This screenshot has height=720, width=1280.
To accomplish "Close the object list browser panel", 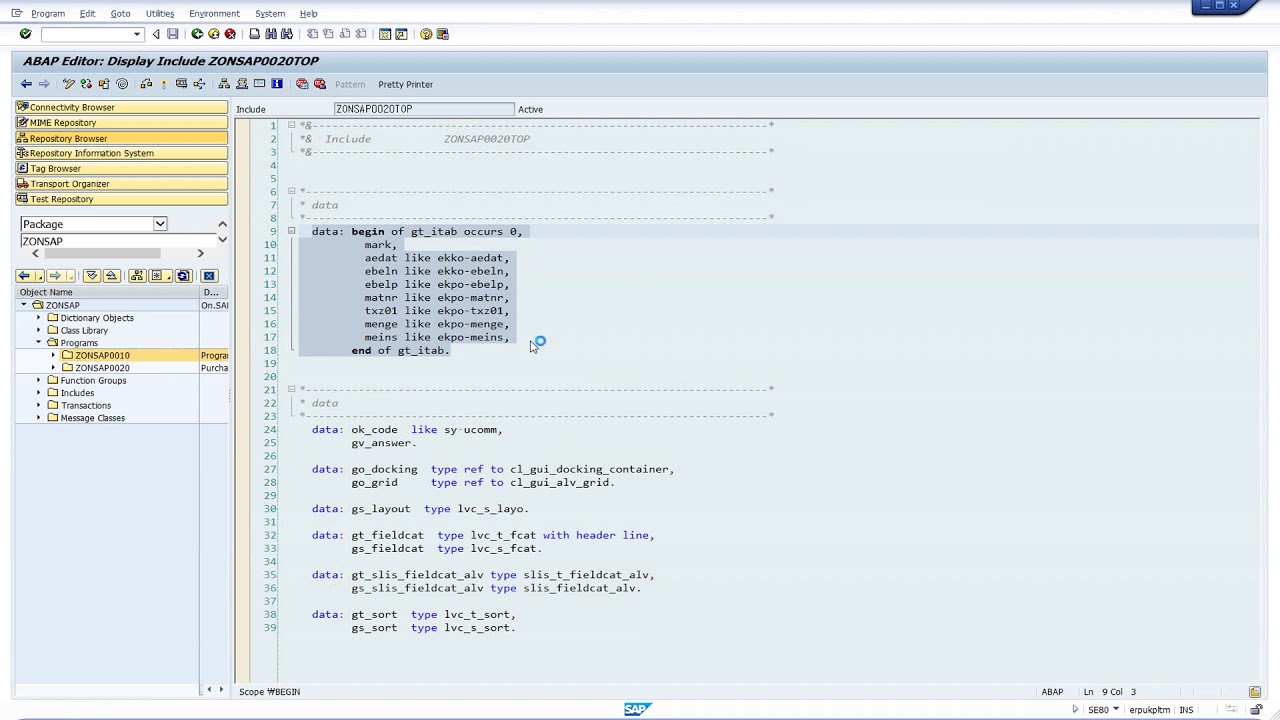I will 209,276.
